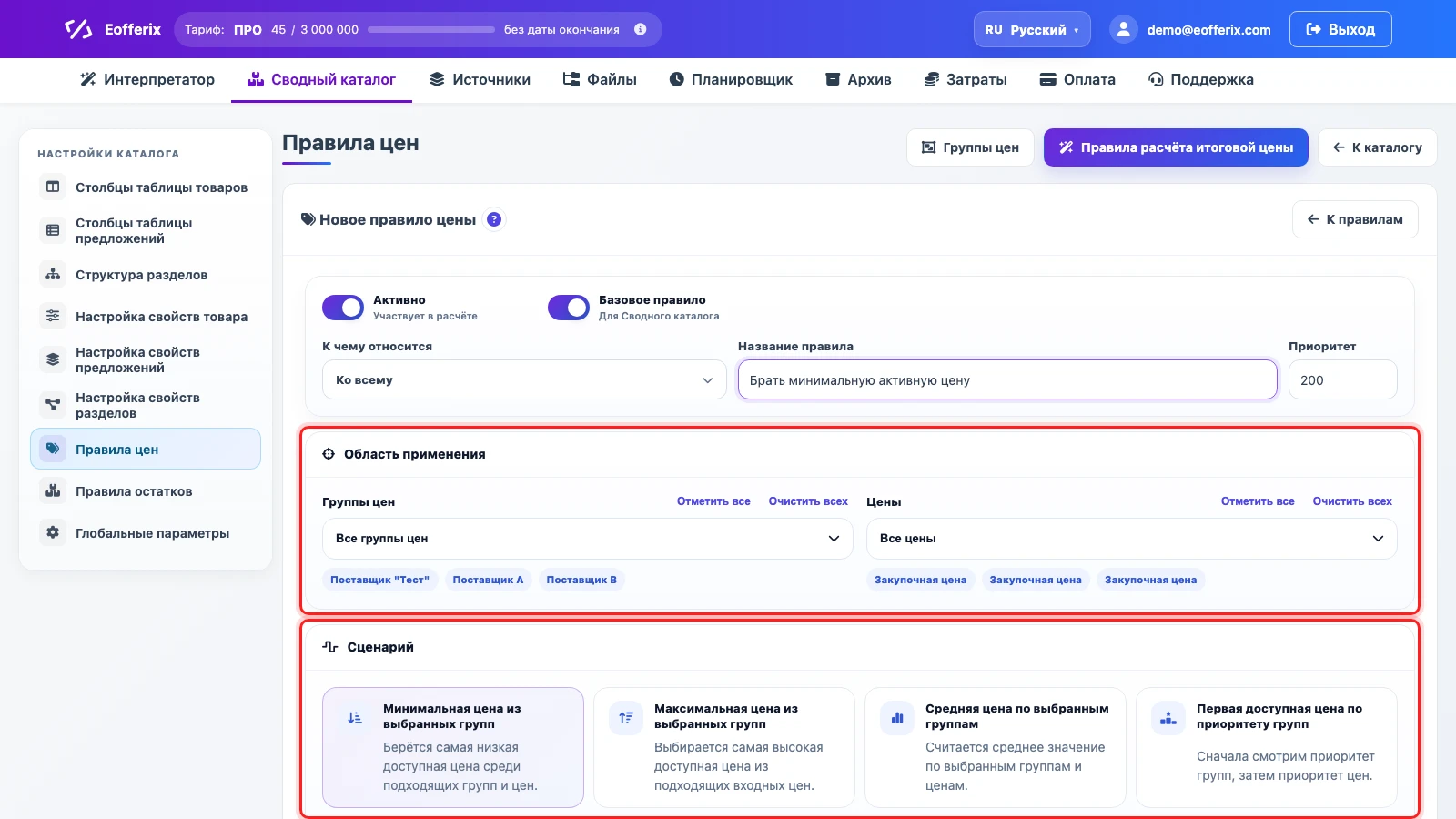Open the RU Русский language selector

1032,29
